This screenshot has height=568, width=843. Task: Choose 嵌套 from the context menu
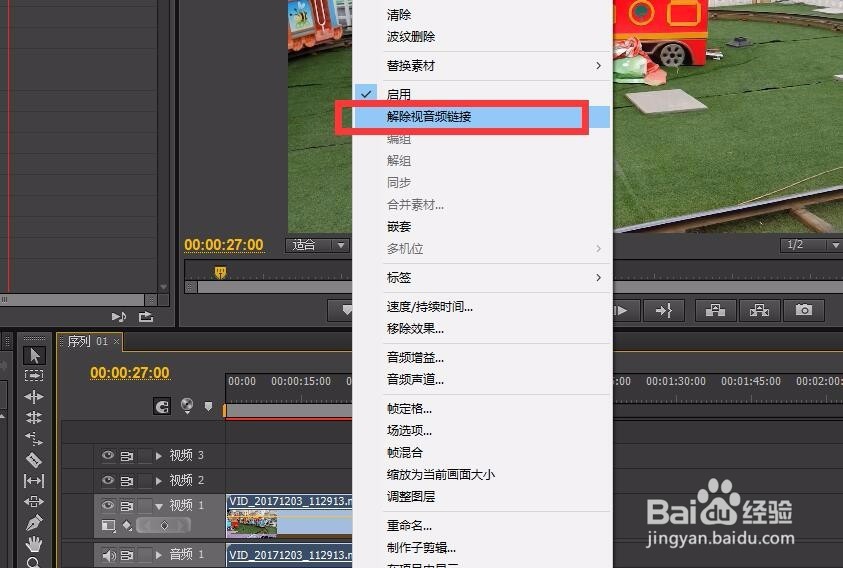(x=482, y=226)
